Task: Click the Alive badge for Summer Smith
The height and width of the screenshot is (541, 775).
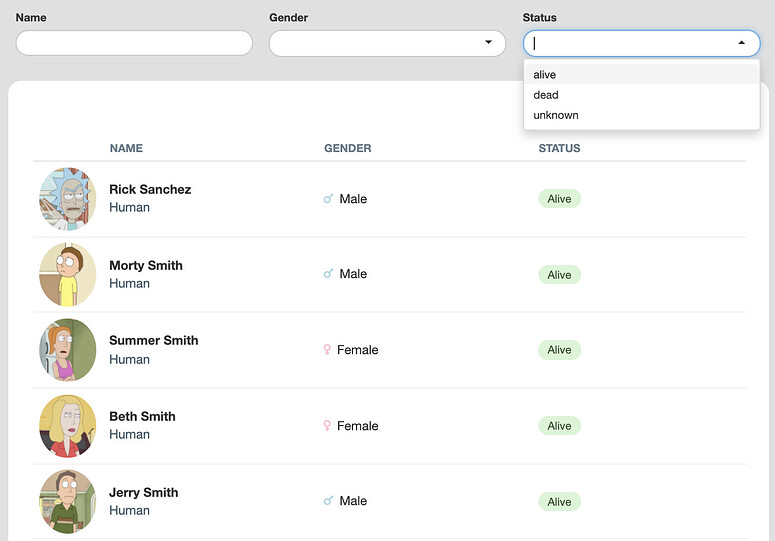Action: (x=560, y=350)
